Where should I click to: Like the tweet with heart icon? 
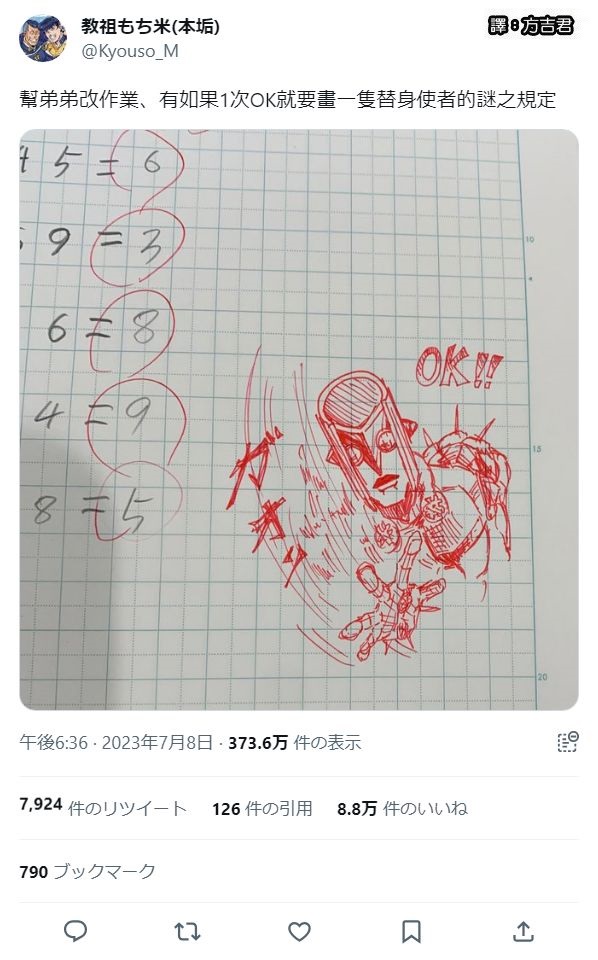[x=299, y=931]
